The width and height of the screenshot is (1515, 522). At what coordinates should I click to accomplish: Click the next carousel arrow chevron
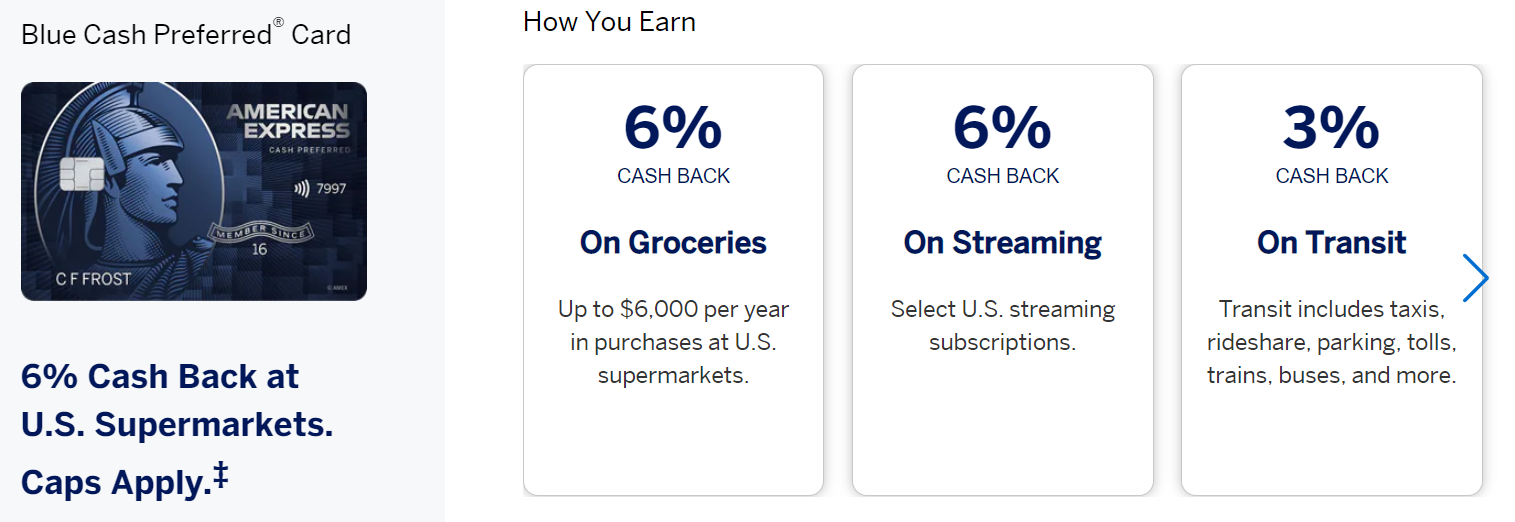(x=1475, y=278)
